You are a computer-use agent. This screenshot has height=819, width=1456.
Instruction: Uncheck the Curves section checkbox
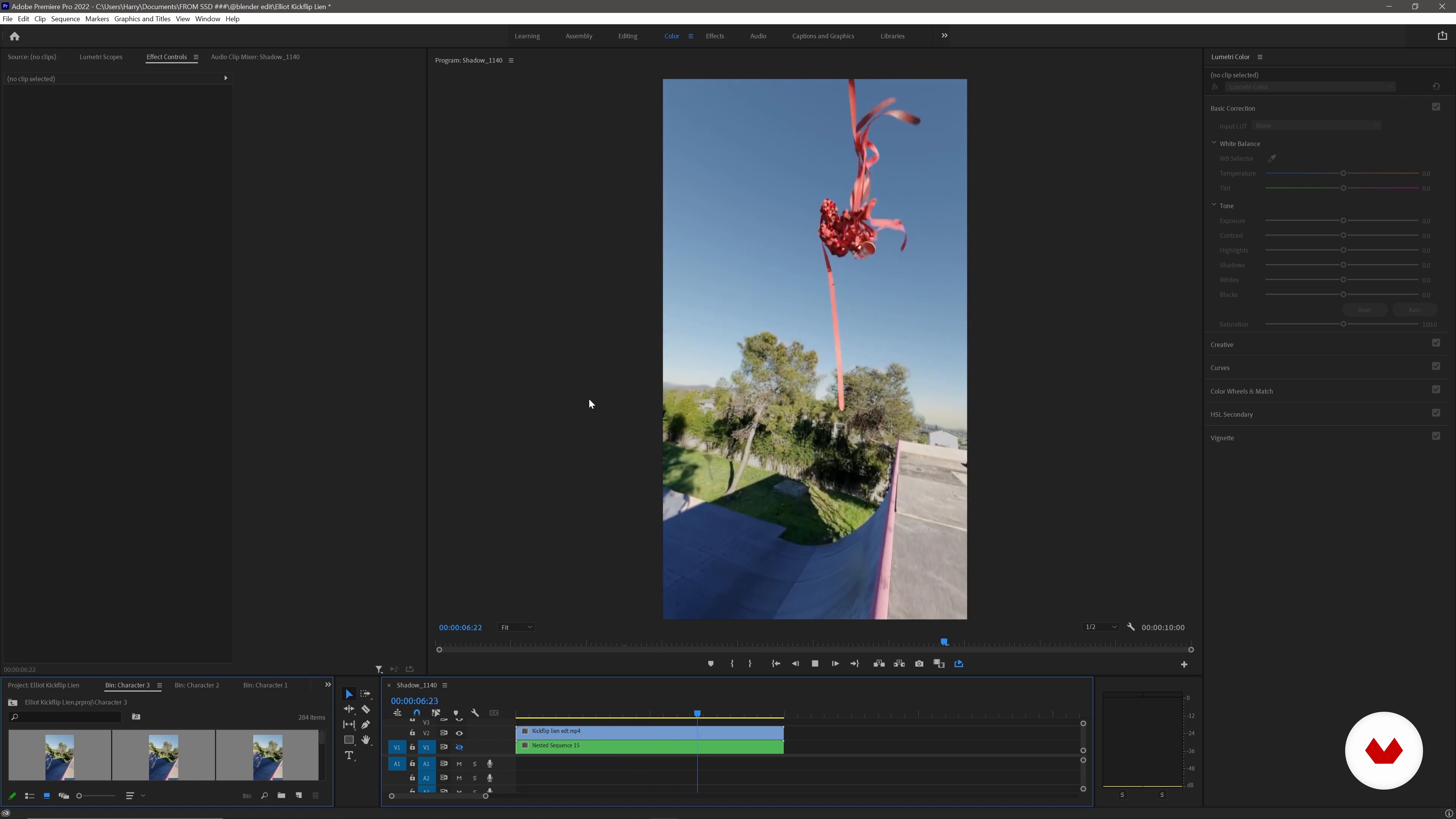(x=1436, y=366)
